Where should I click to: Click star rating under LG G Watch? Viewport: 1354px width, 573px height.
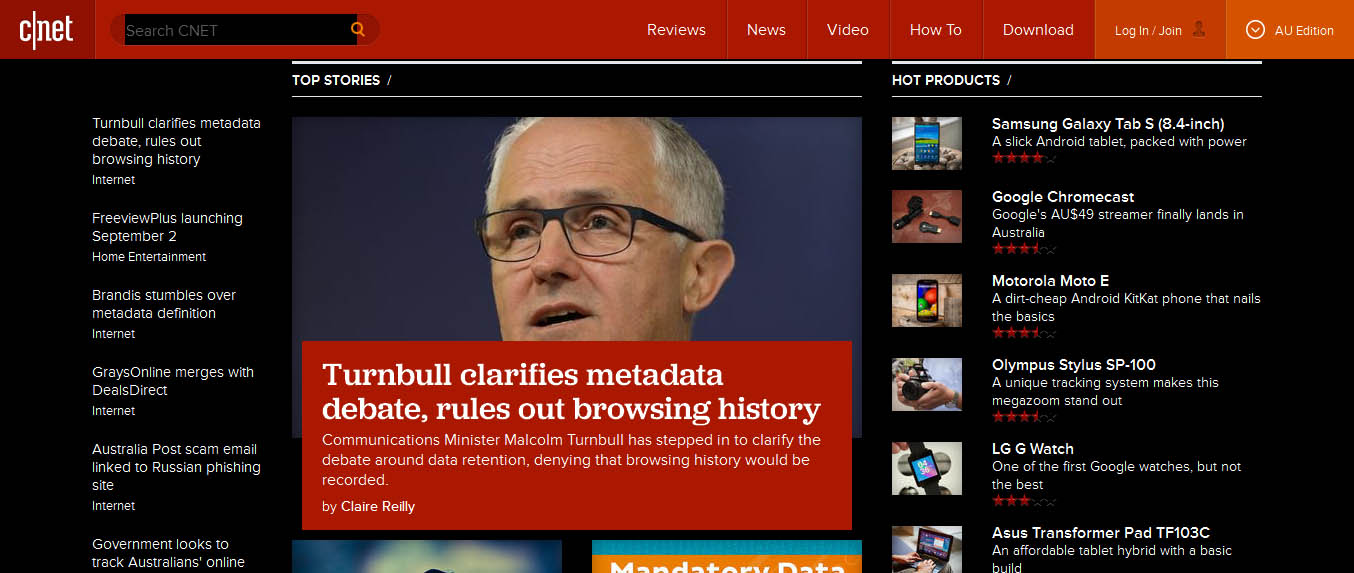click(x=1023, y=501)
